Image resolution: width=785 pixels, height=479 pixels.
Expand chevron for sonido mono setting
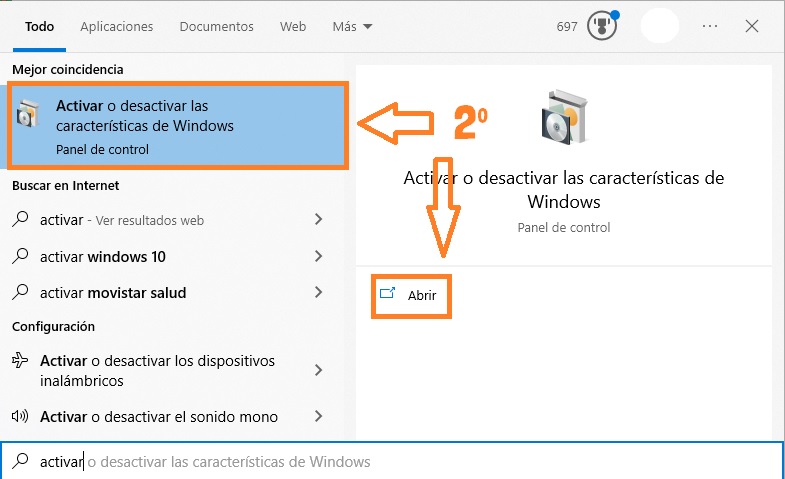[x=318, y=416]
